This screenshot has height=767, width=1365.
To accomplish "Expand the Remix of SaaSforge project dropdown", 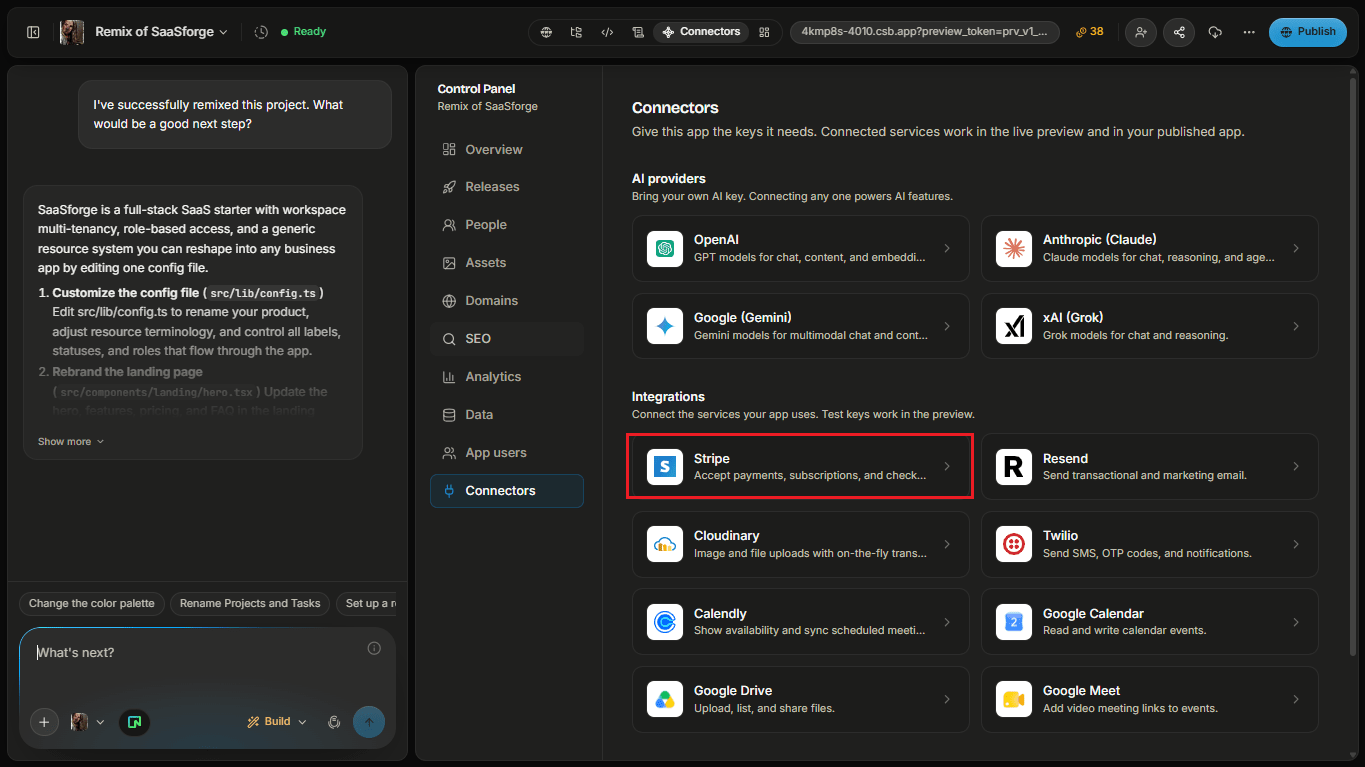I will tap(161, 32).
